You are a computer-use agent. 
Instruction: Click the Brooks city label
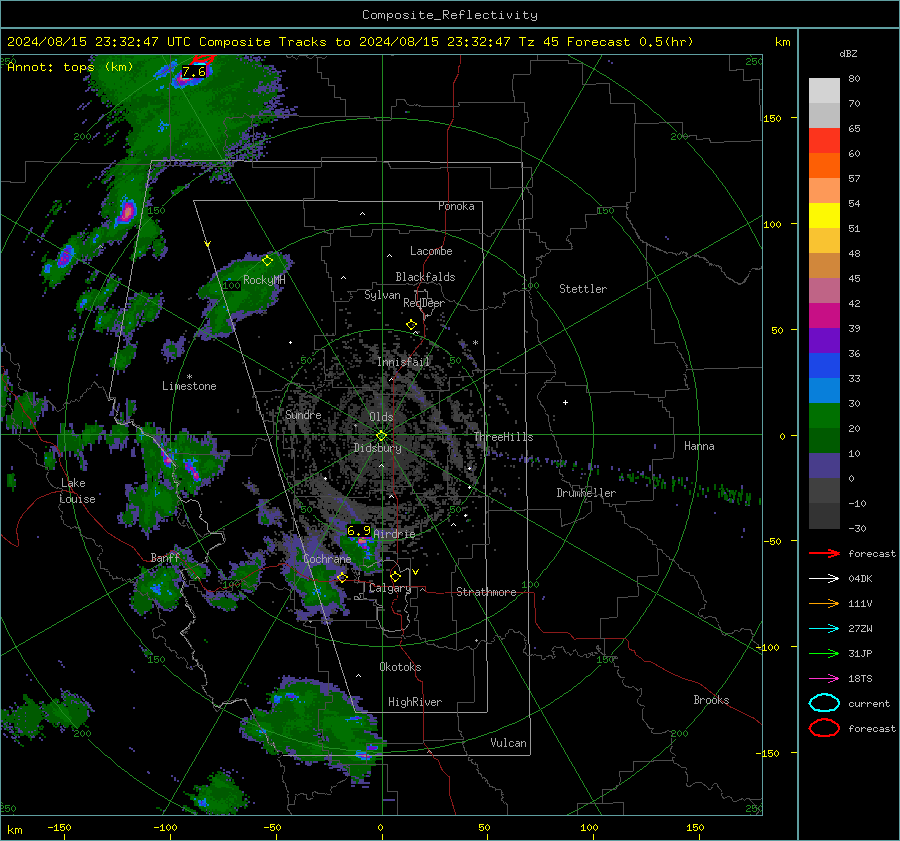(711, 700)
